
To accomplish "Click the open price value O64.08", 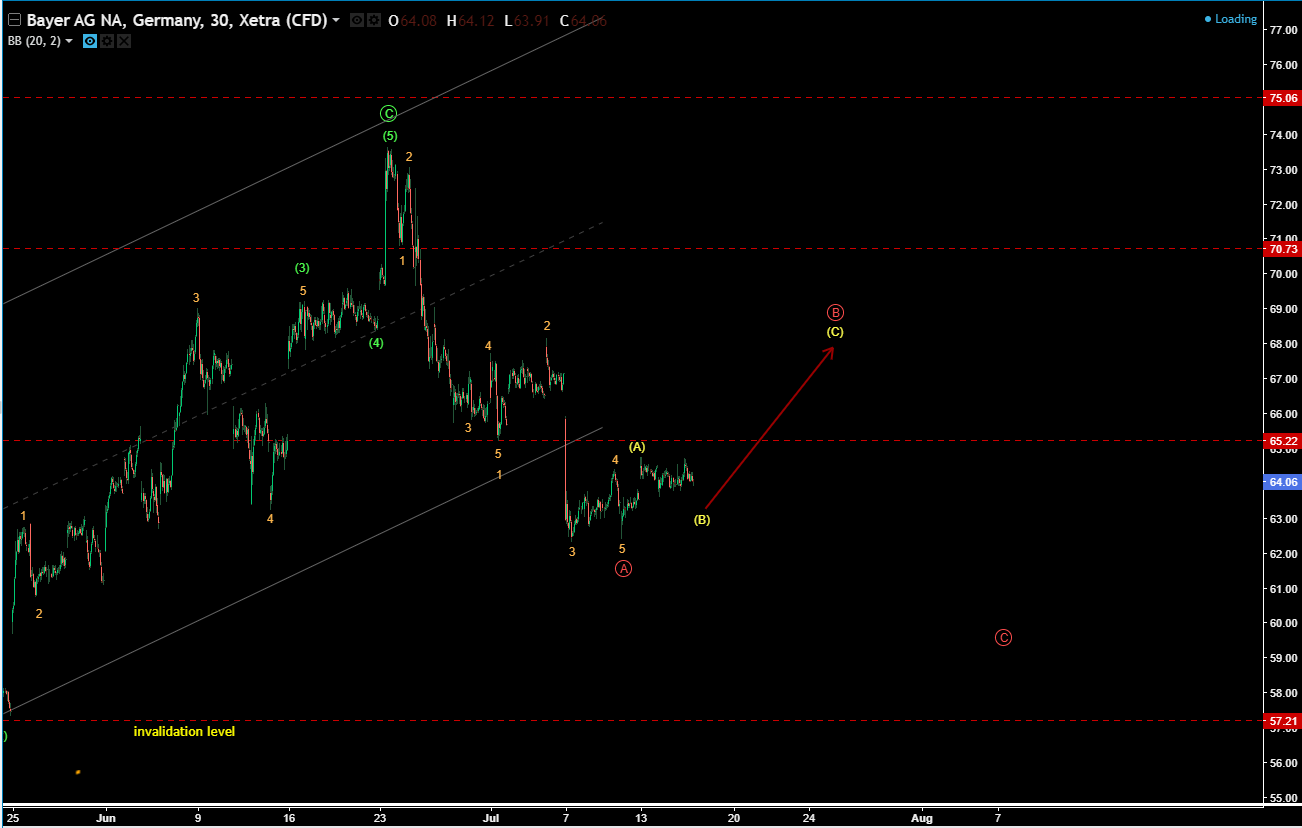I will pyautogui.click(x=413, y=21).
